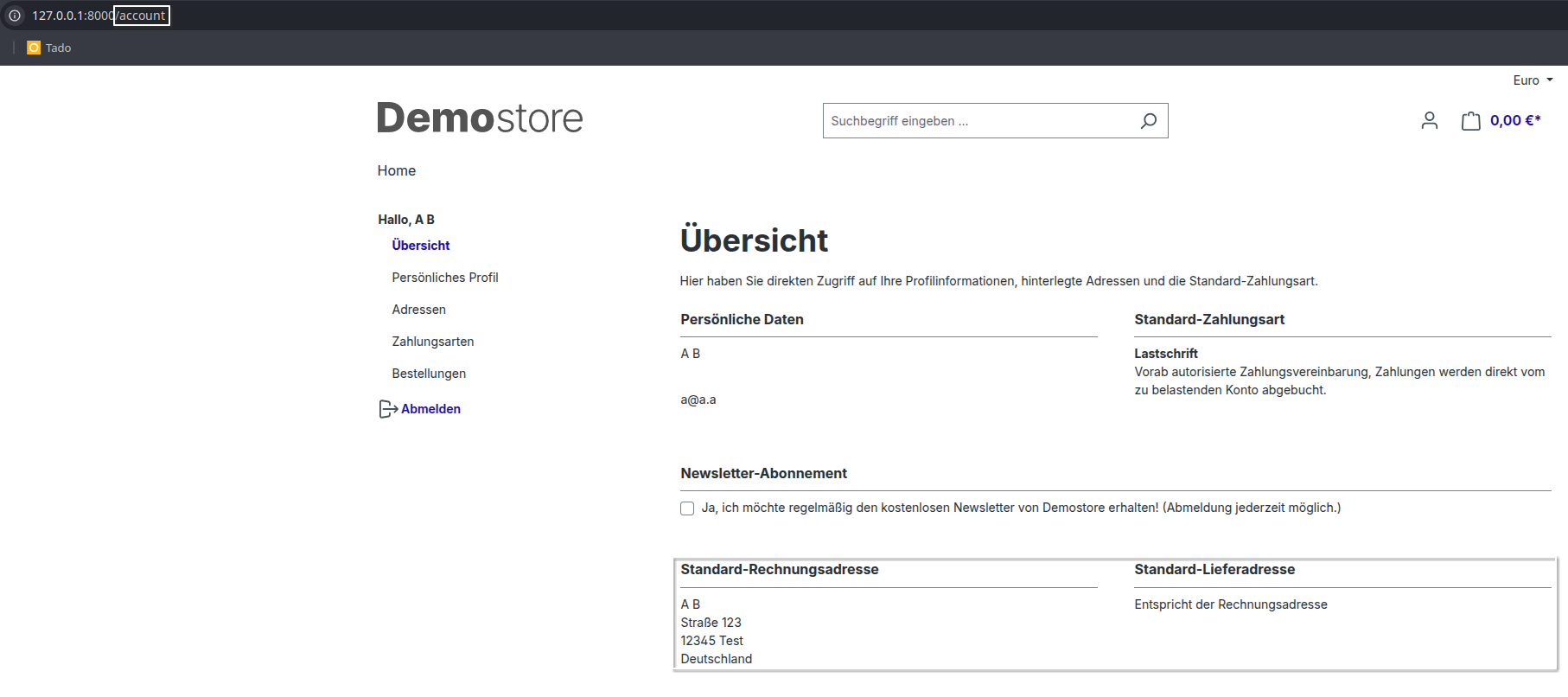
Task: Click the logout arrow icon beside Abmelden
Action: click(x=388, y=409)
